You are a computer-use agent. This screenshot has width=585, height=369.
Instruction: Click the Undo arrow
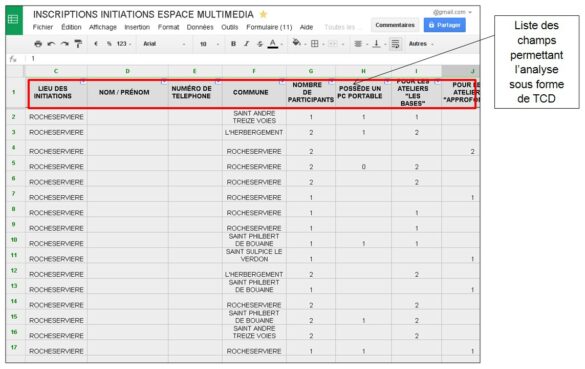click(51, 44)
